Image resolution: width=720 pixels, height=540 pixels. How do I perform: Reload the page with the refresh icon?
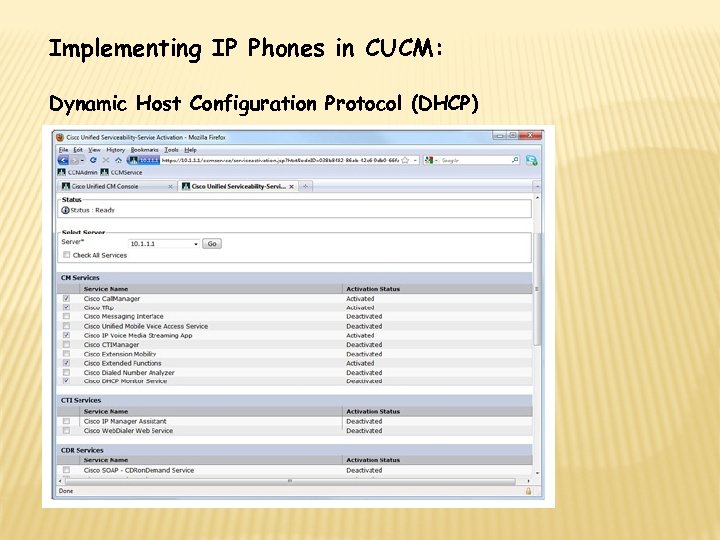(93, 160)
